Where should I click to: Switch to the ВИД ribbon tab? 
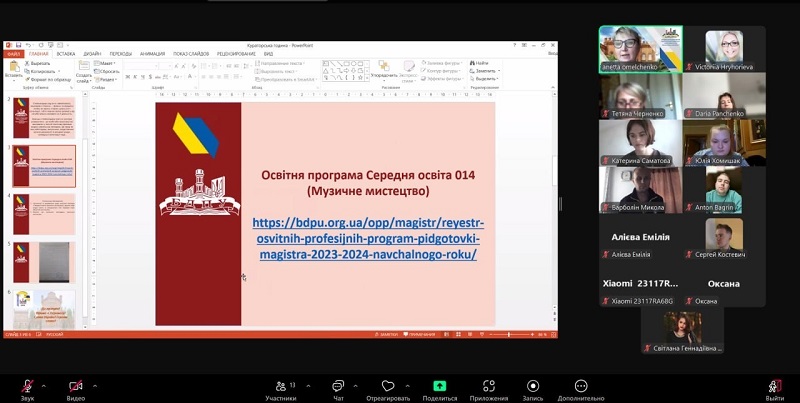tap(268, 54)
